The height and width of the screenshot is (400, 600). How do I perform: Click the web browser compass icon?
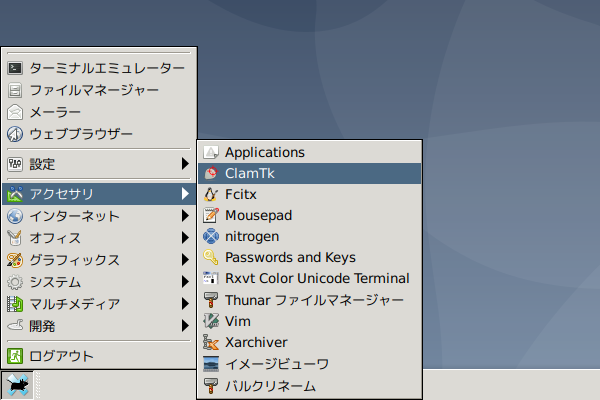pyautogui.click(x=15, y=134)
